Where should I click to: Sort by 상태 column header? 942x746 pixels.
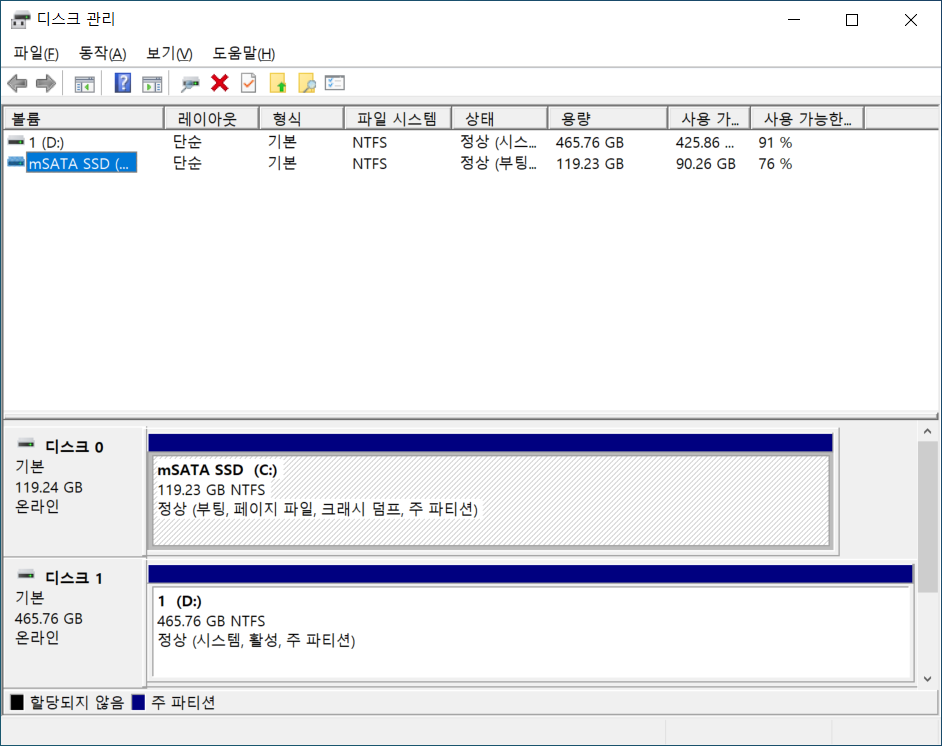pos(499,118)
